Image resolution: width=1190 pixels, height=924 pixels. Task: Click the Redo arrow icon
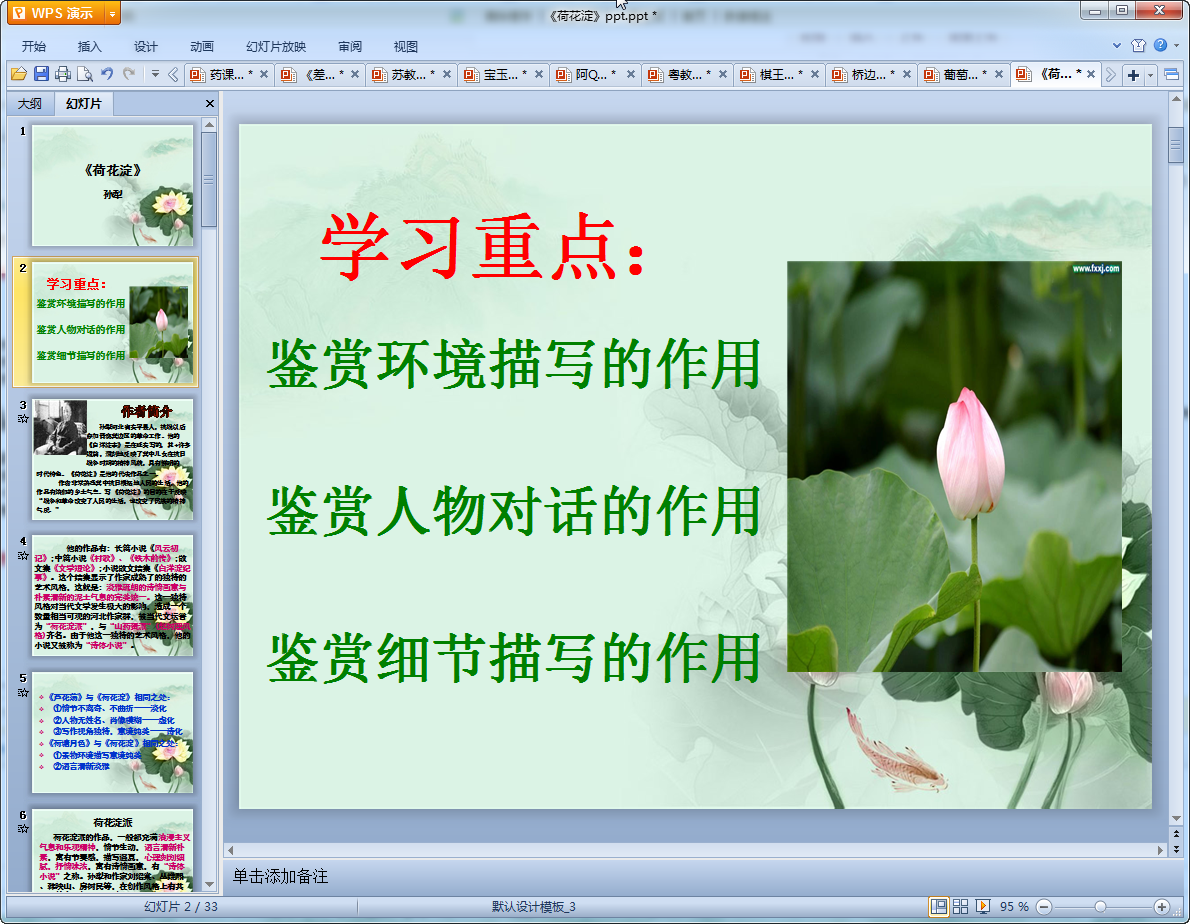tap(129, 74)
